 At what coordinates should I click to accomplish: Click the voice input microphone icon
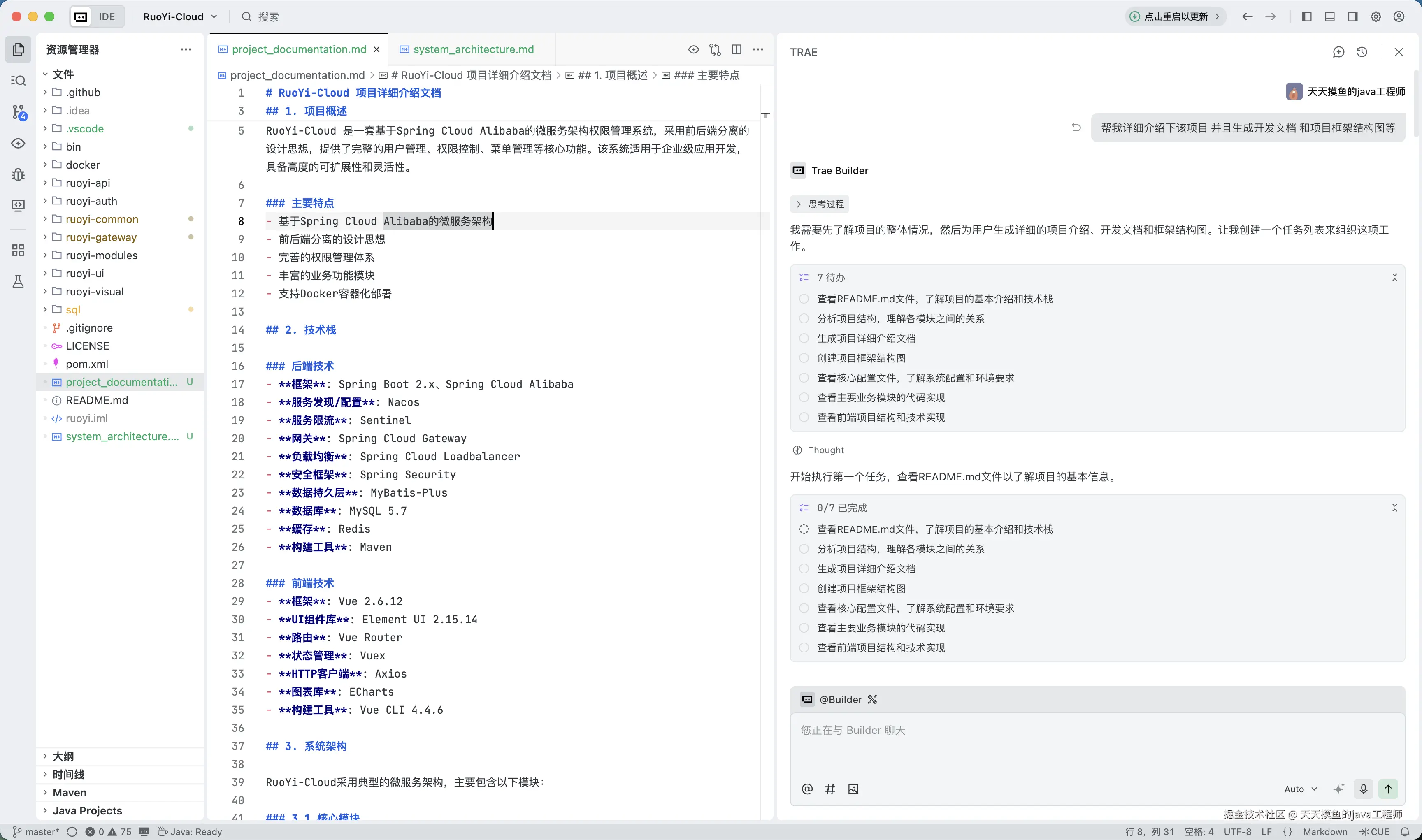(x=1363, y=789)
